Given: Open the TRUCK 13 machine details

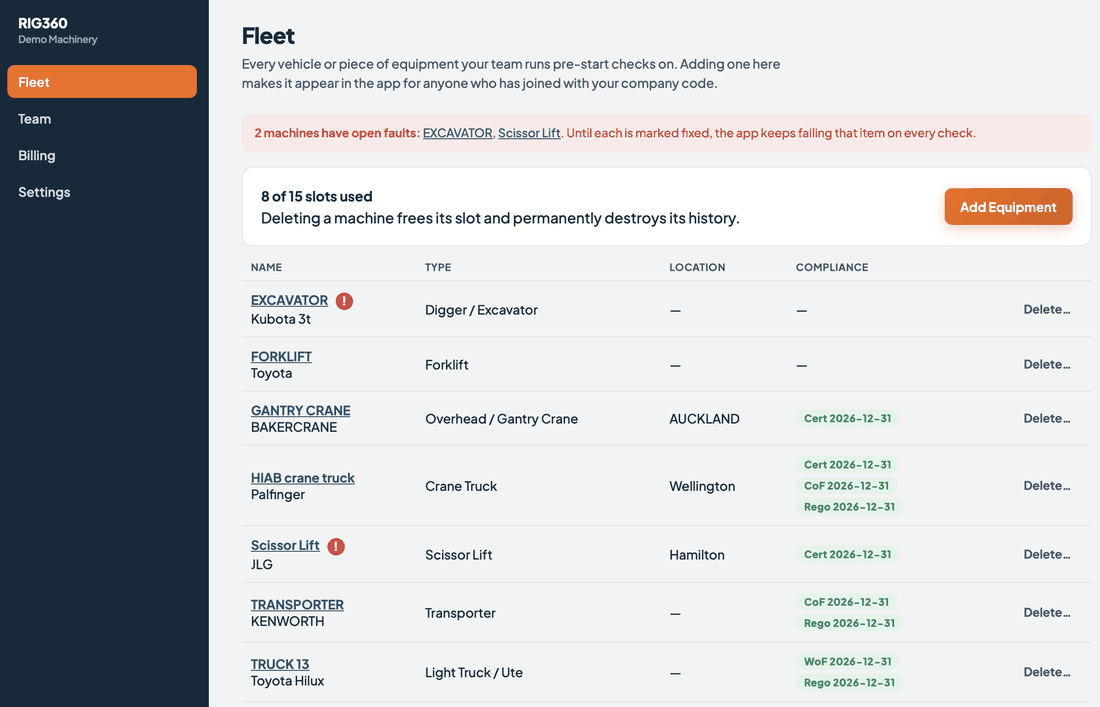Looking at the screenshot, I should (280, 664).
